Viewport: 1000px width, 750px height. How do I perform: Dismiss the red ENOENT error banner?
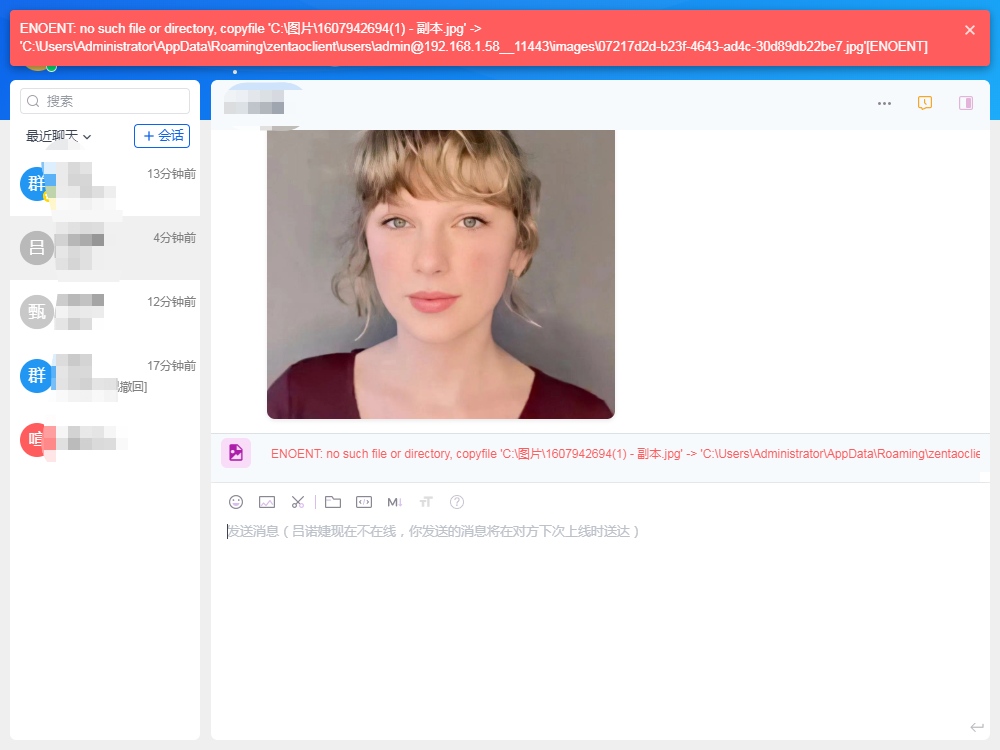[970, 30]
